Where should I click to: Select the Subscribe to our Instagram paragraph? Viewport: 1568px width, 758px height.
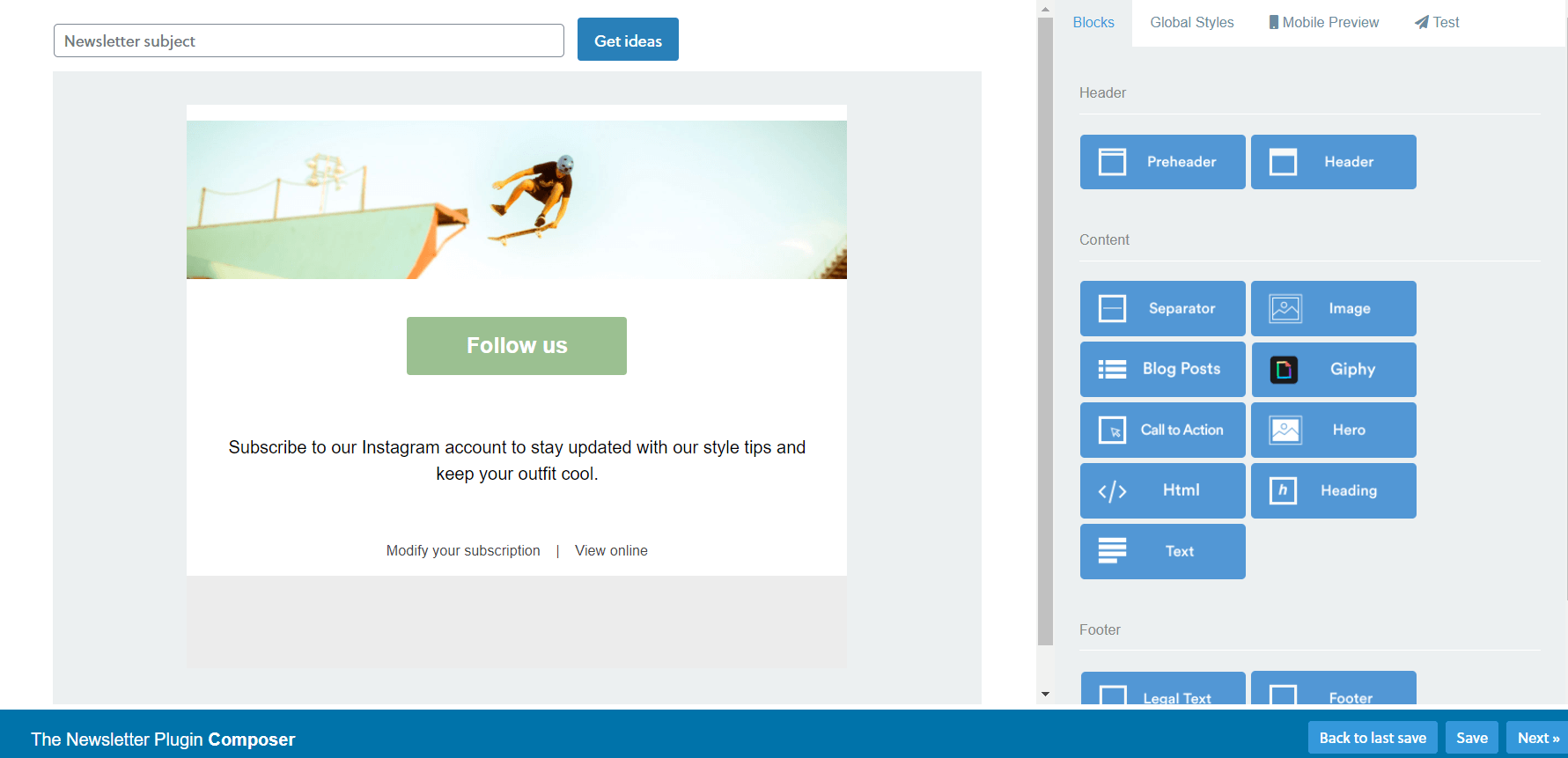[x=517, y=460]
